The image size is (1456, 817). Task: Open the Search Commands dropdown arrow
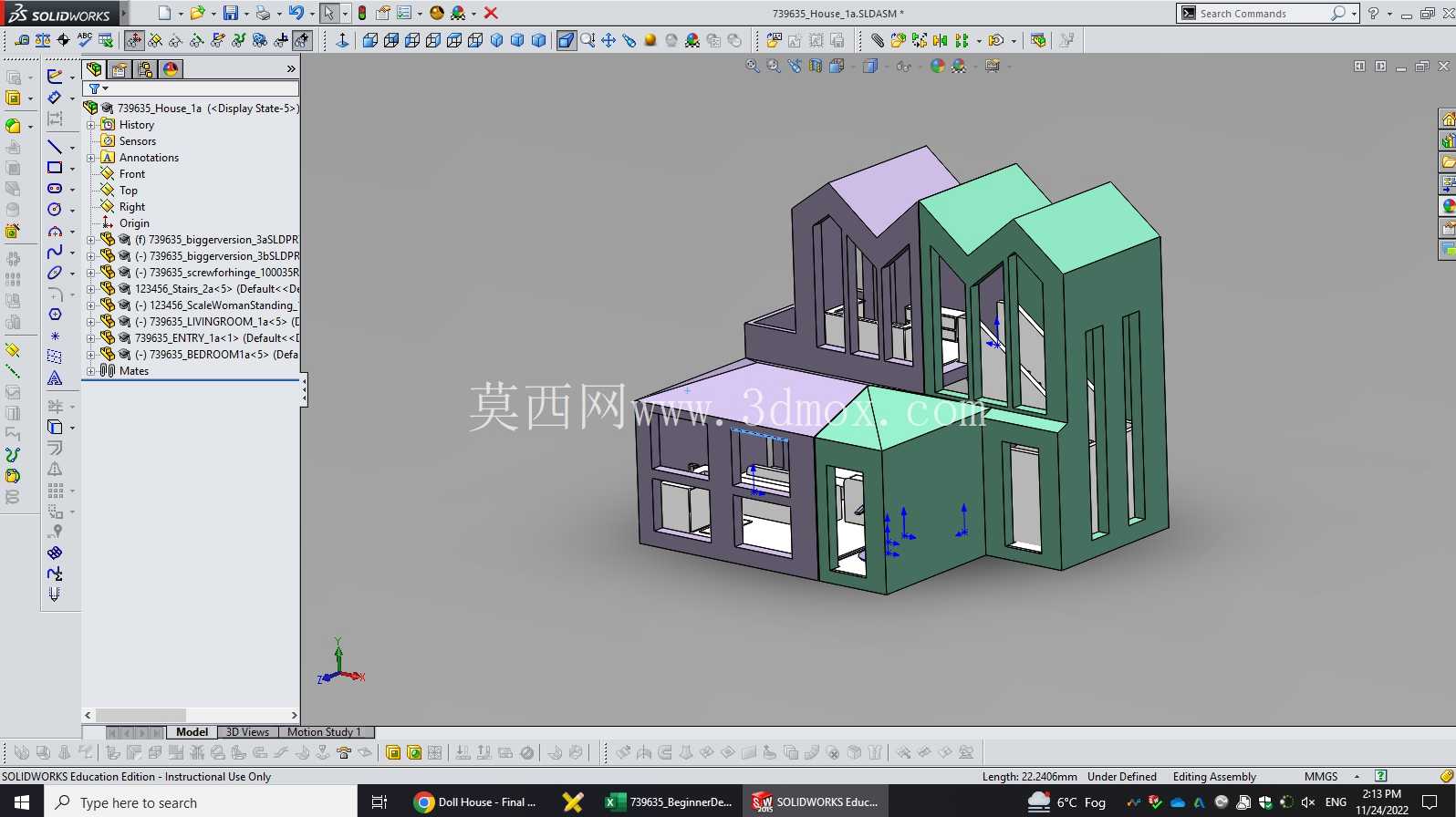[x=1354, y=14]
